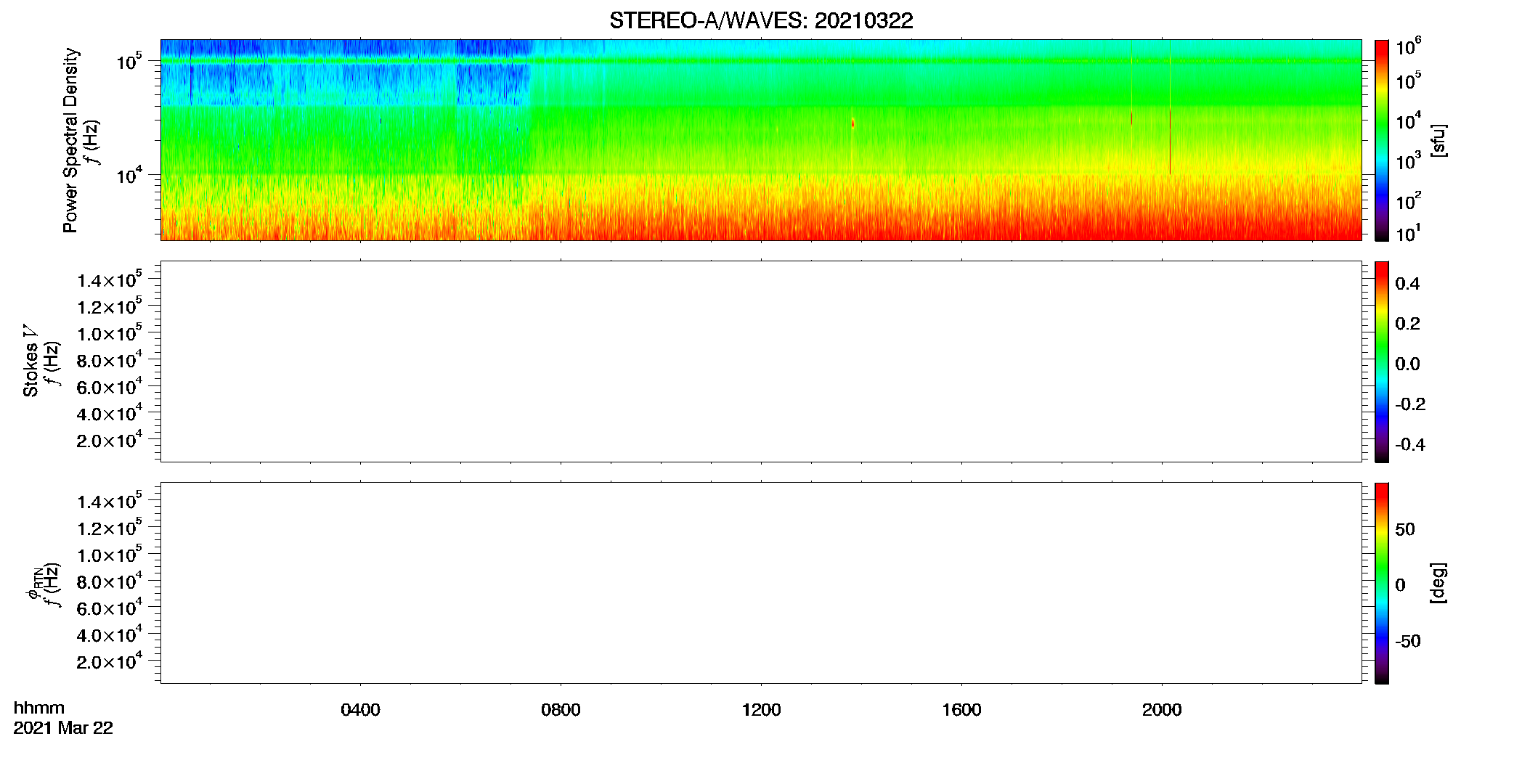This screenshot has width=1522, height=784.
Task: Click the Power Spectral Density axis label
Action: pos(70,140)
